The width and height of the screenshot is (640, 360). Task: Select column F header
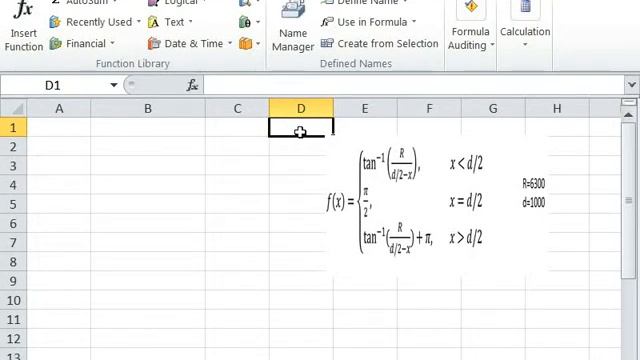pos(429,109)
